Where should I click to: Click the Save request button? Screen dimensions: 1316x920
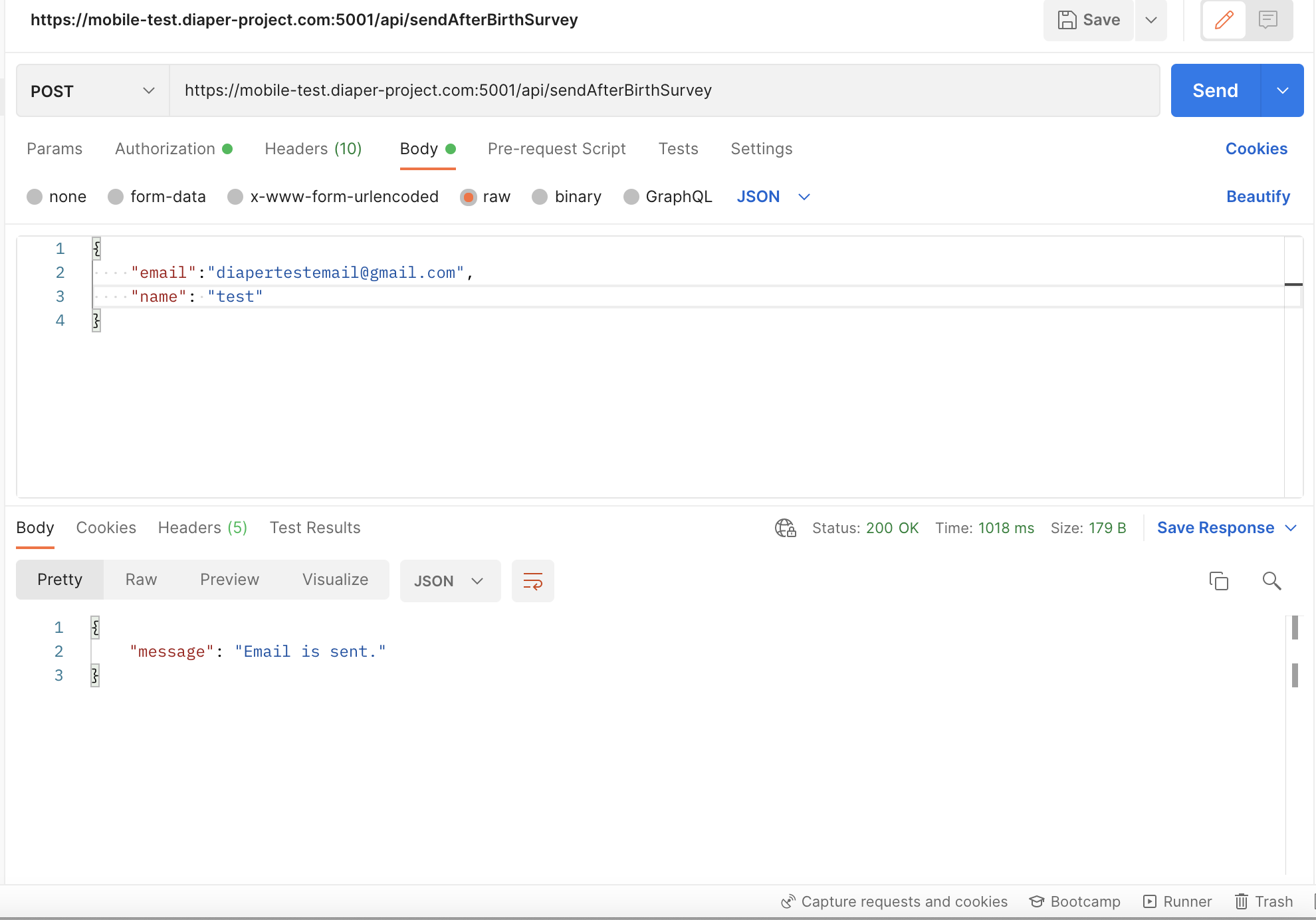(x=1088, y=20)
